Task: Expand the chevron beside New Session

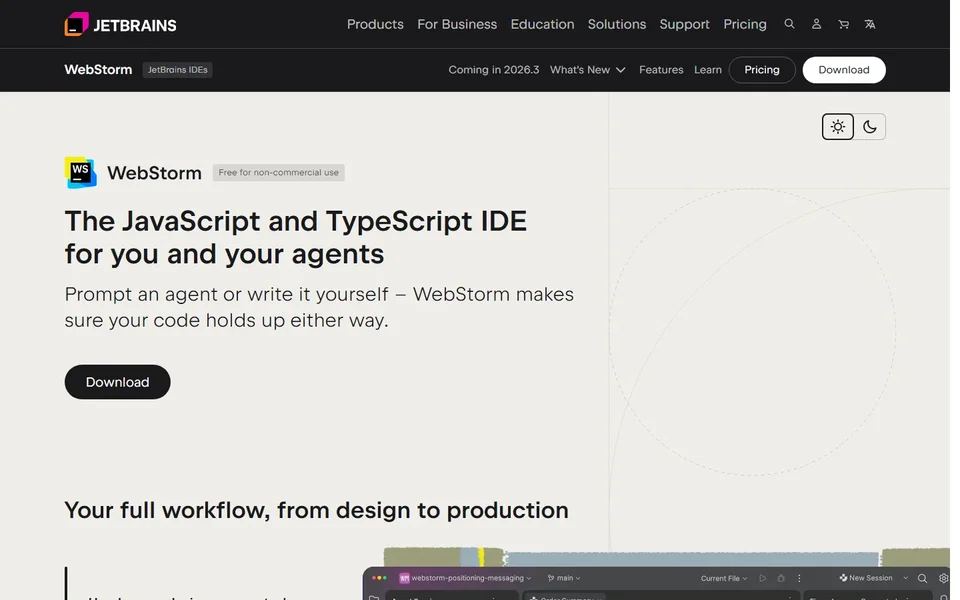Action: [906, 578]
